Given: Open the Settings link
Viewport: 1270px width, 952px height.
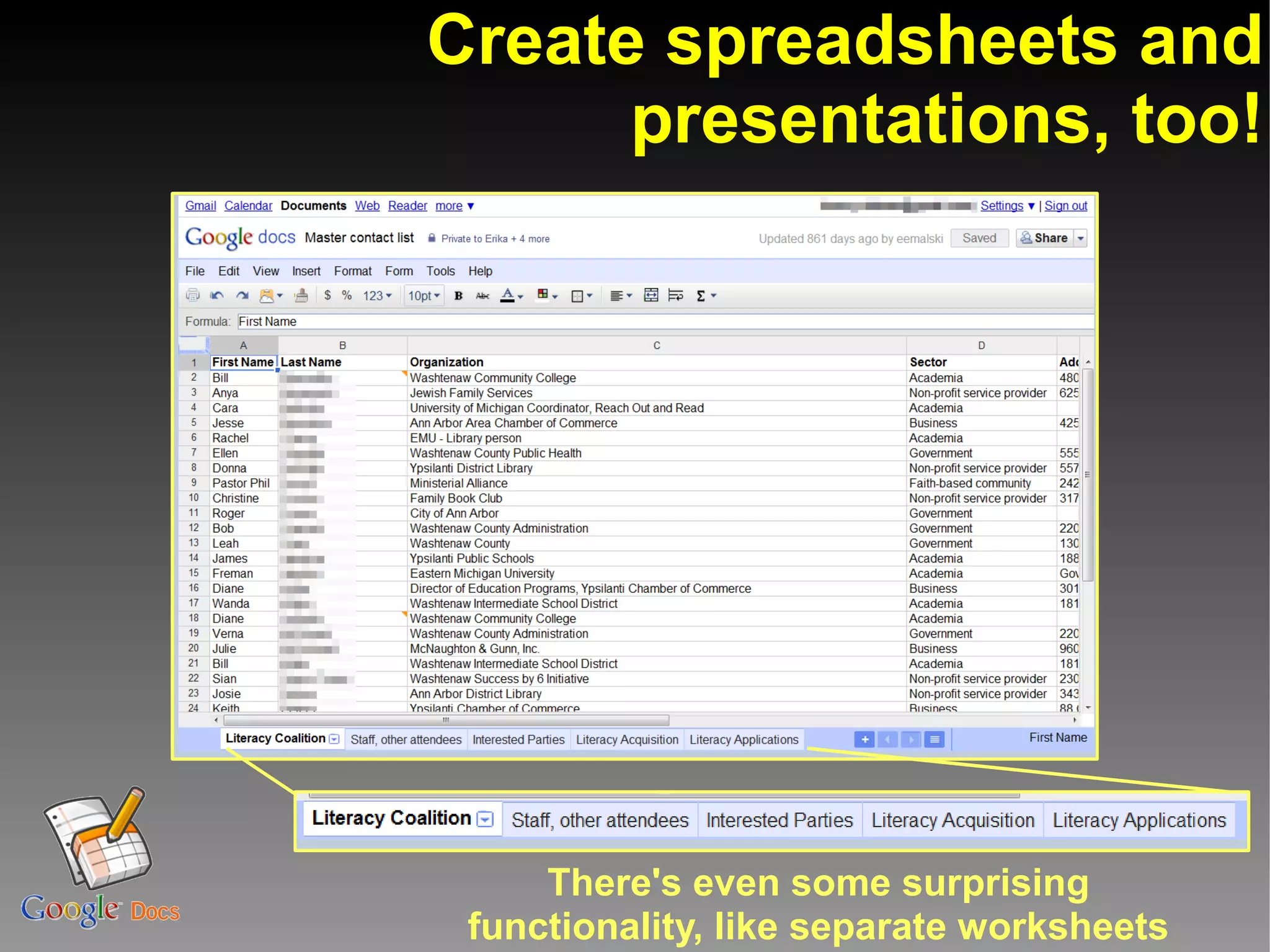Looking at the screenshot, I should tap(1001, 206).
